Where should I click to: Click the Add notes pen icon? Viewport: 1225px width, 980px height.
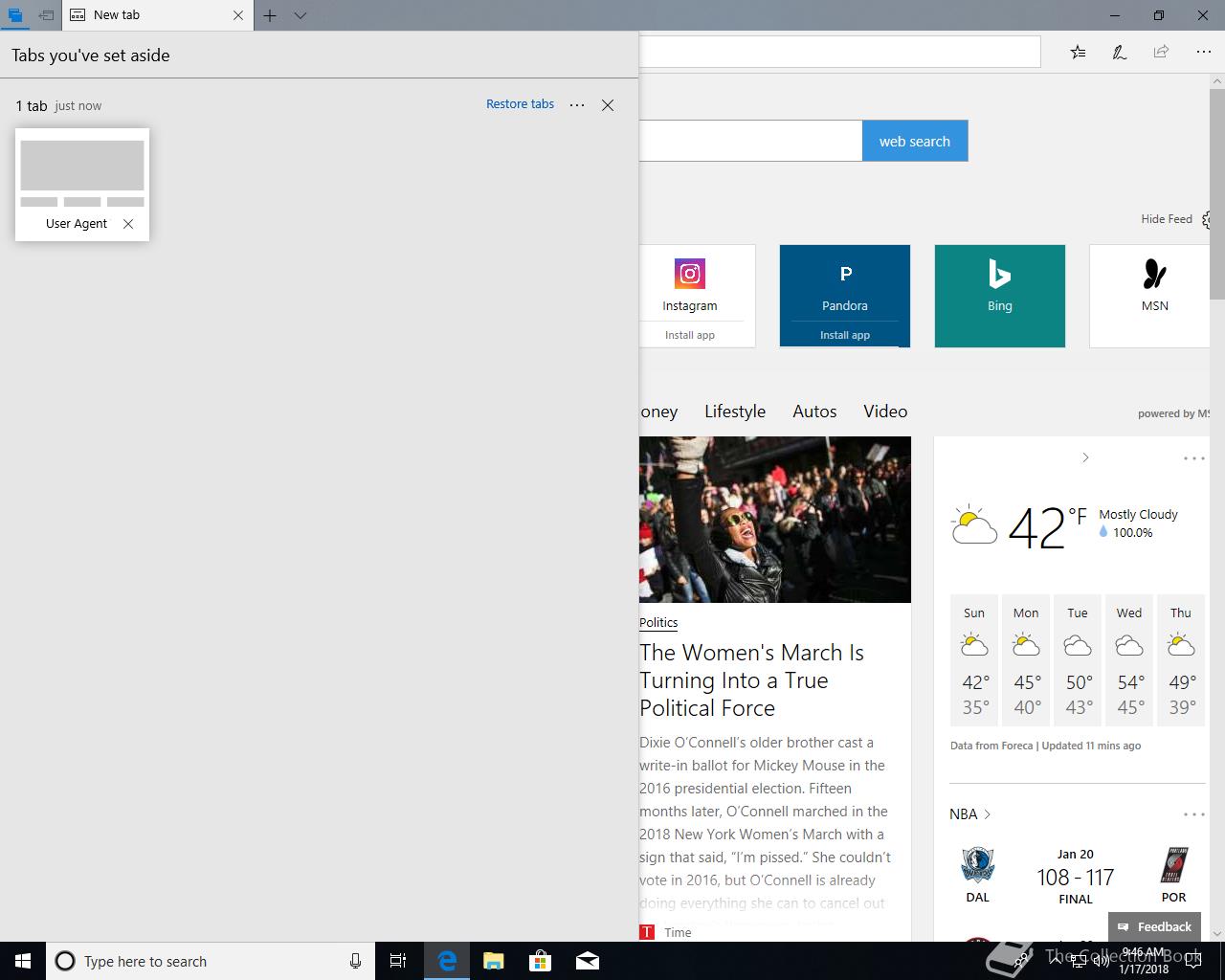coord(1119,52)
